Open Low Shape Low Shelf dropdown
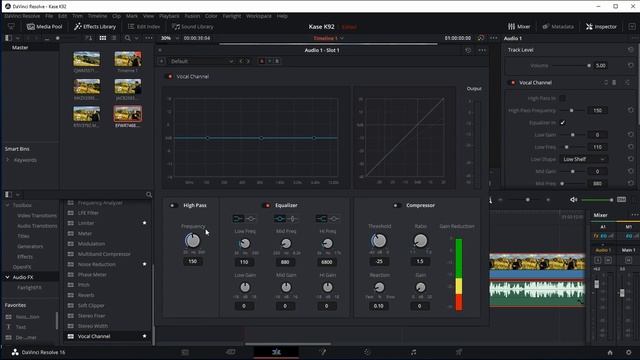Image resolution: width=640 pixels, height=360 pixels. tap(583, 159)
